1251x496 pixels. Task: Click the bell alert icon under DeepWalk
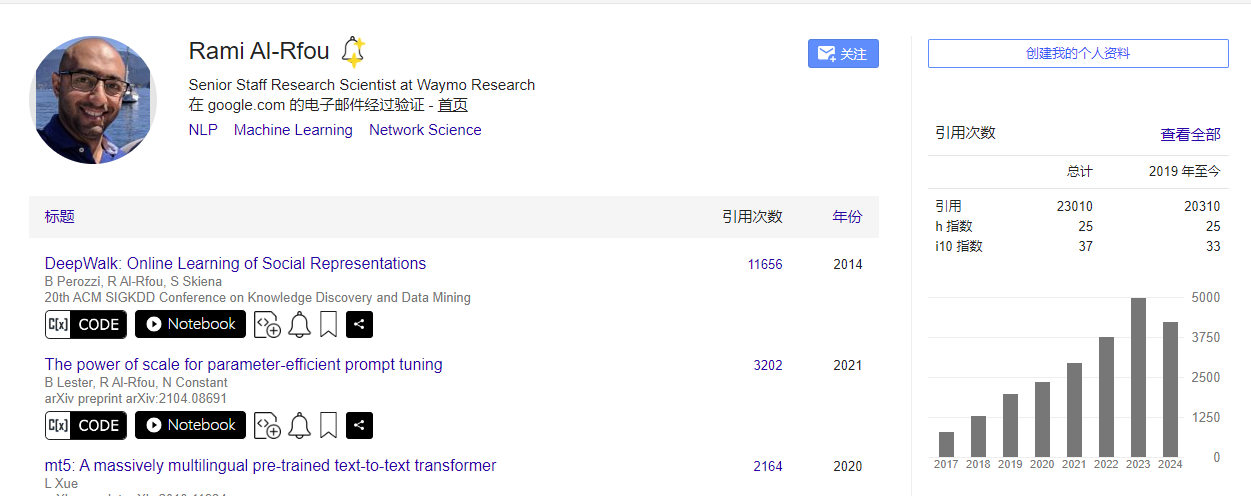(299, 324)
